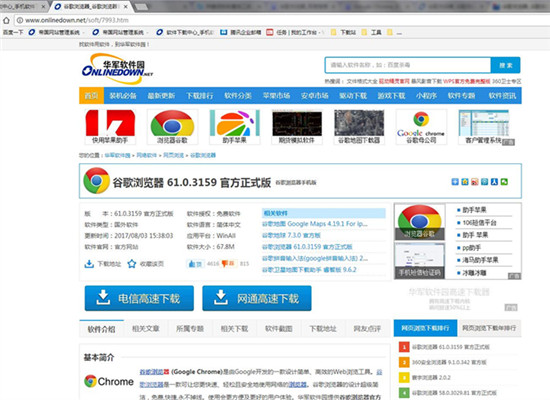The height and width of the screenshot is (400, 550).
Task: Share via the green WeChat icon
Action: tap(504, 181)
